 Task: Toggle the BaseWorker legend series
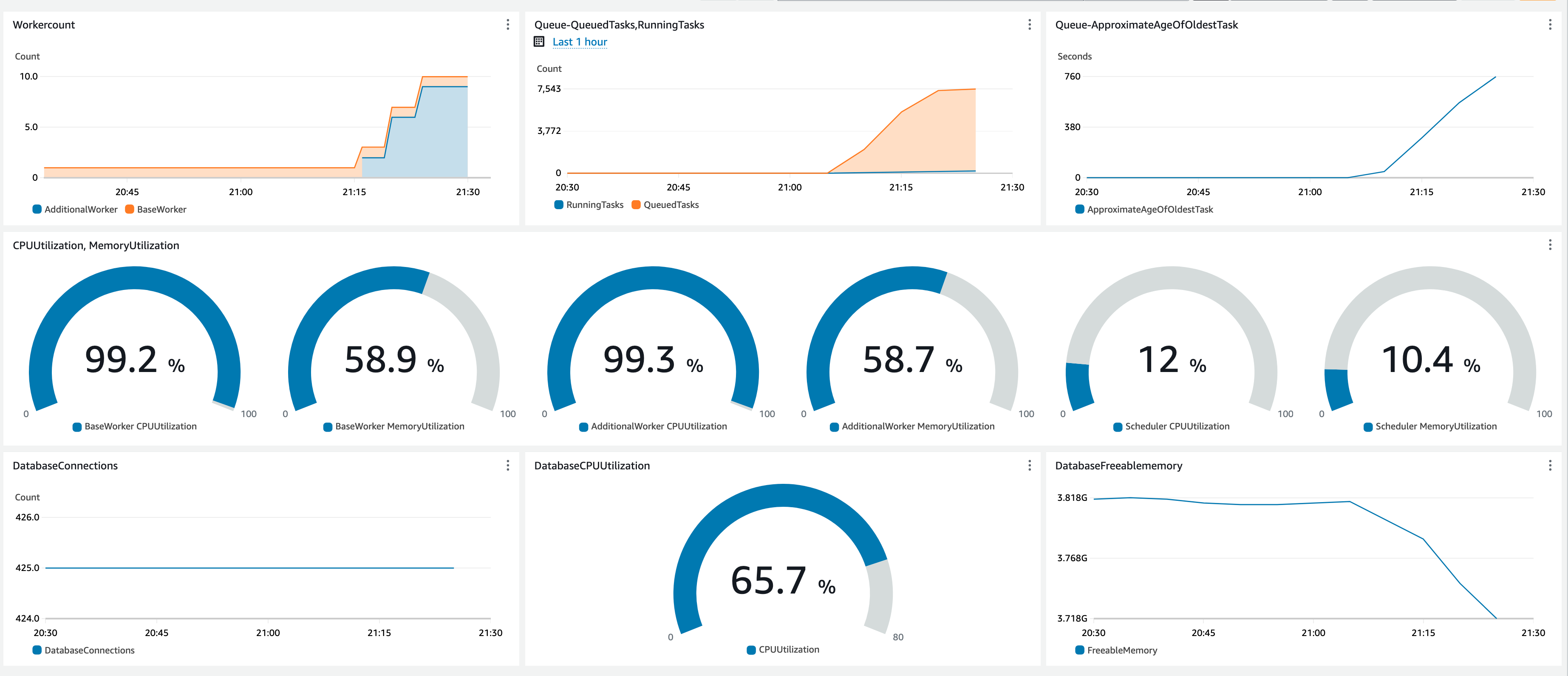point(161,210)
